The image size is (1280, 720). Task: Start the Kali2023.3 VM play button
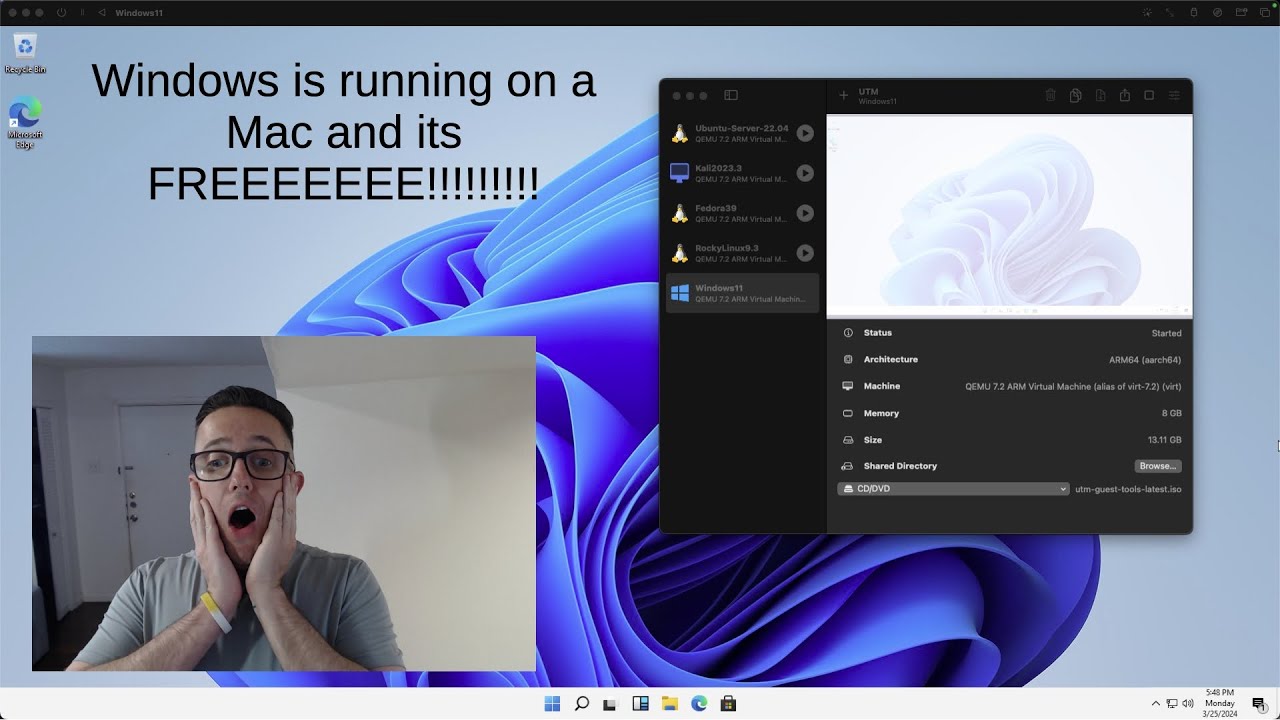[x=805, y=173]
